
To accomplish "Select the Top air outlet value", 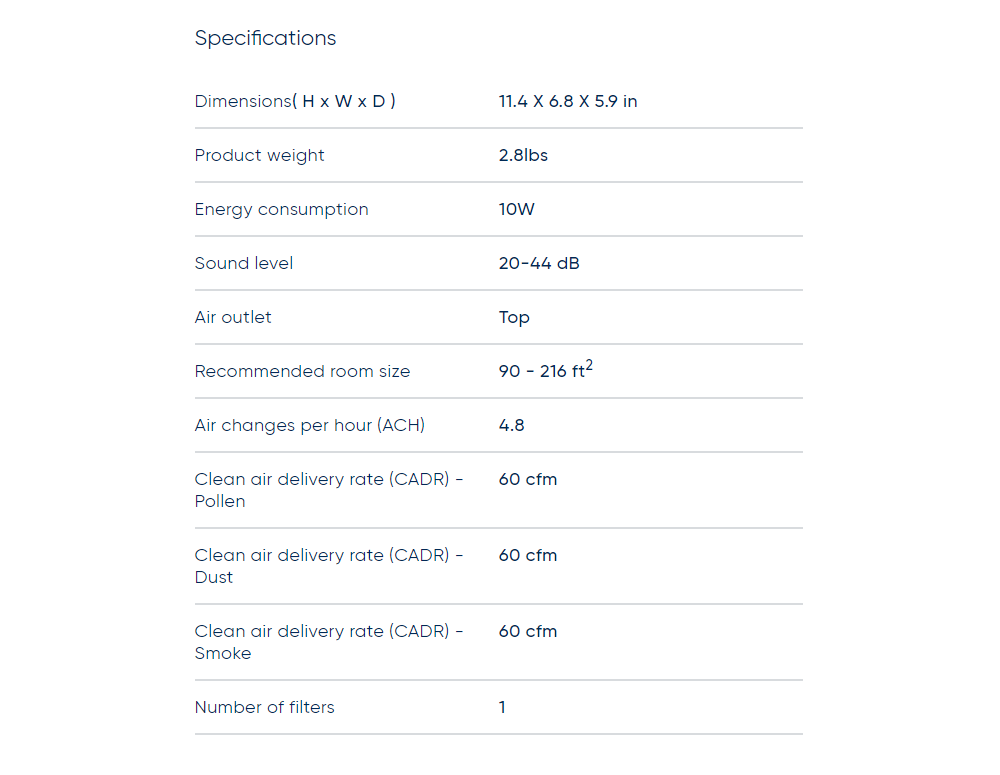I will pos(514,317).
